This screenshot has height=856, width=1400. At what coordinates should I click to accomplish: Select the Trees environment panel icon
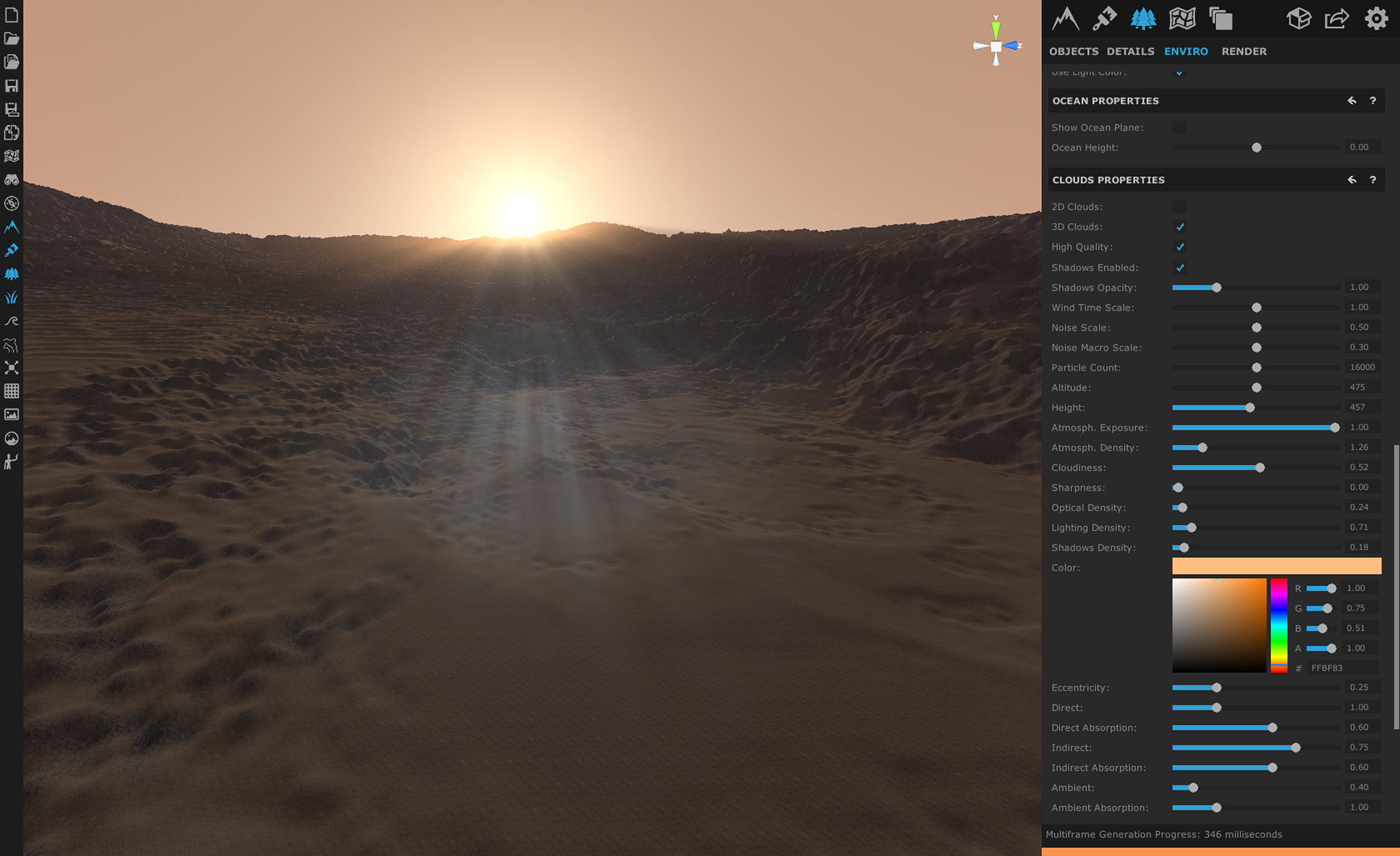click(1143, 18)
